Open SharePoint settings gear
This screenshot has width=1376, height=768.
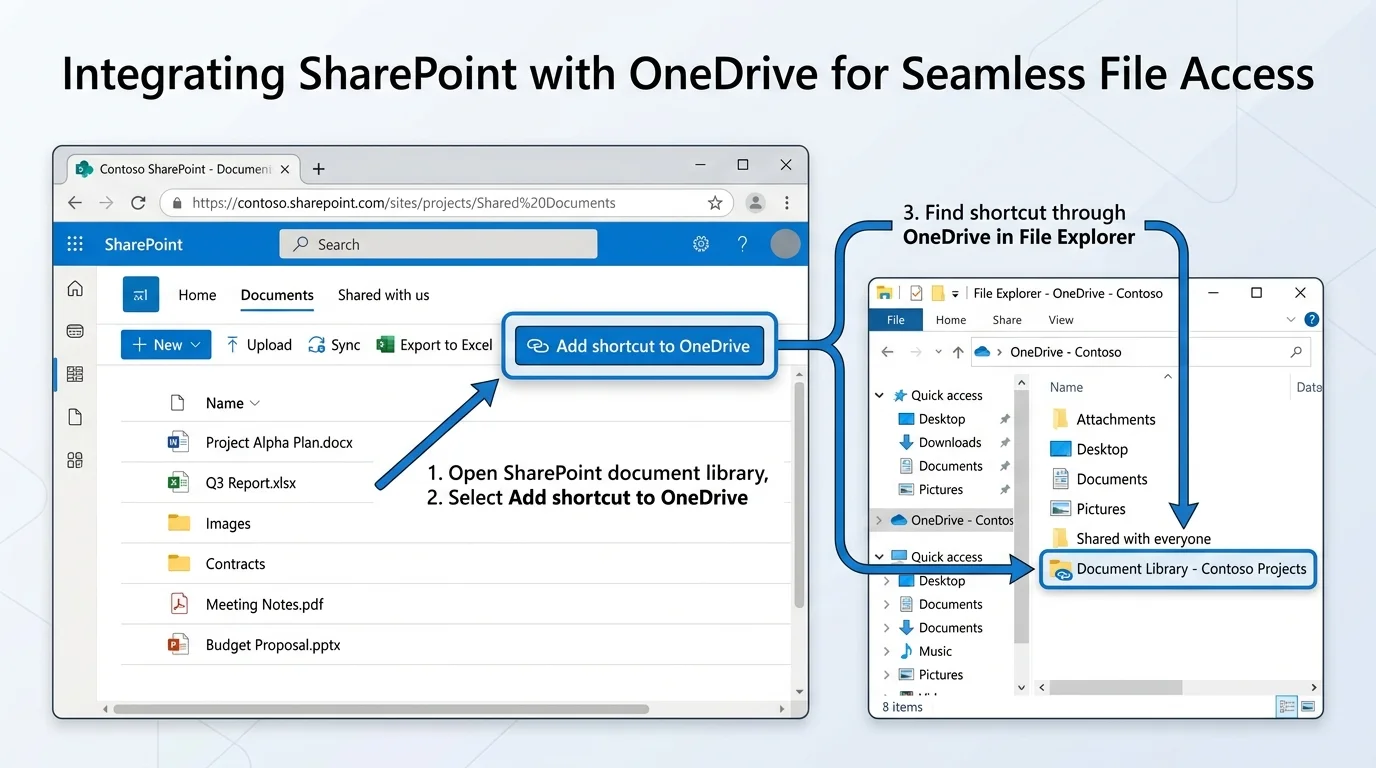(x=701, y=244)
